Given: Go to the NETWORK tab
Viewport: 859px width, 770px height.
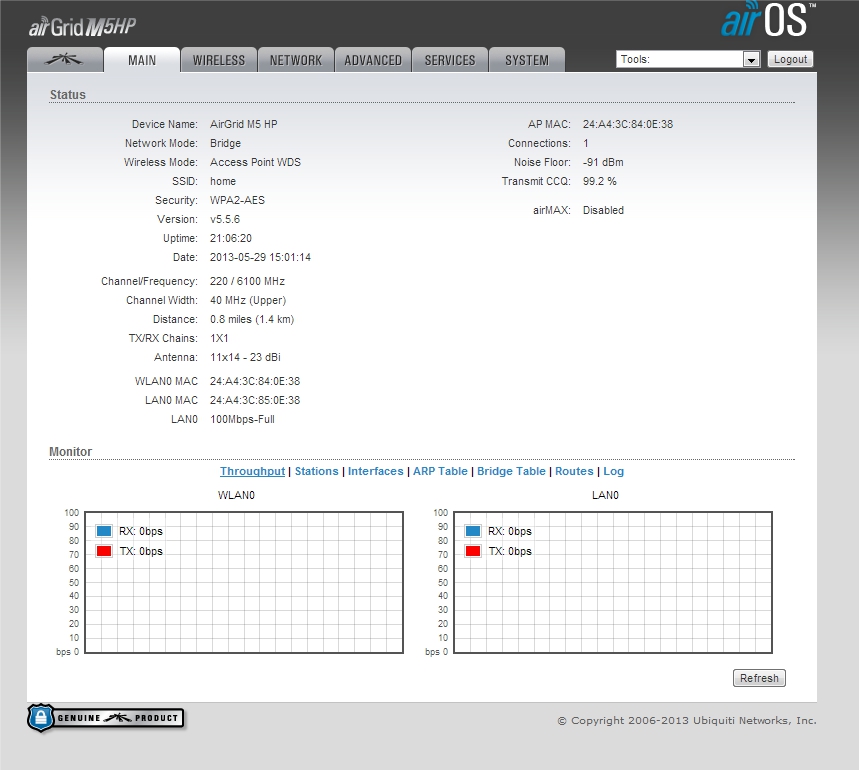Looking at the screenshot, I should 296,60.
